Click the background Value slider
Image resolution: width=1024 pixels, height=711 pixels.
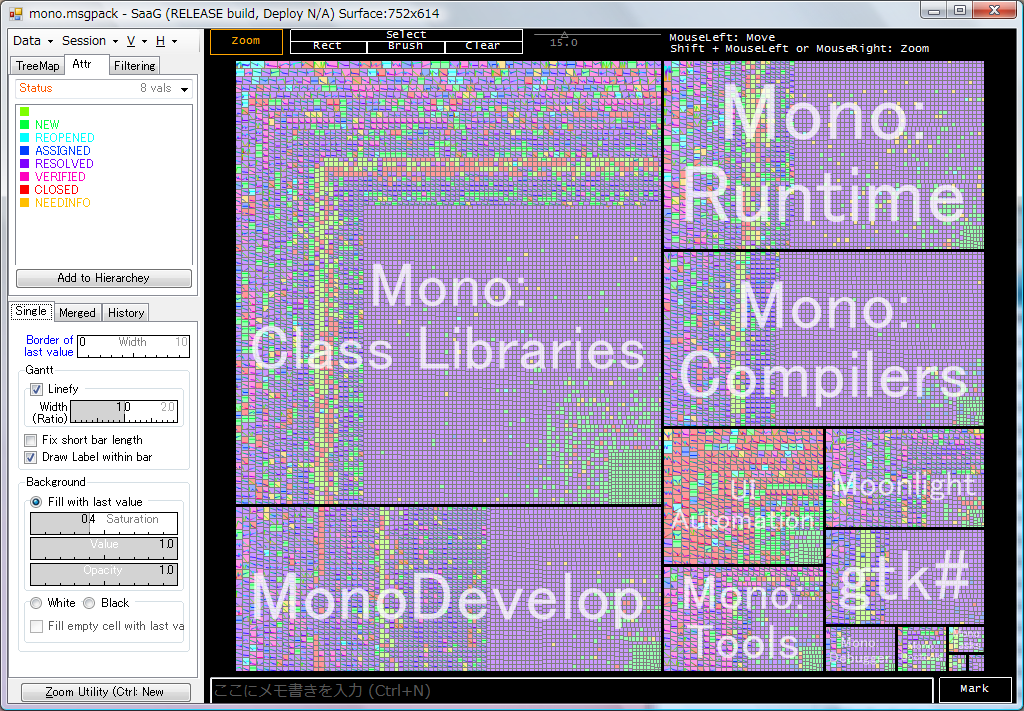pos(104,548)
